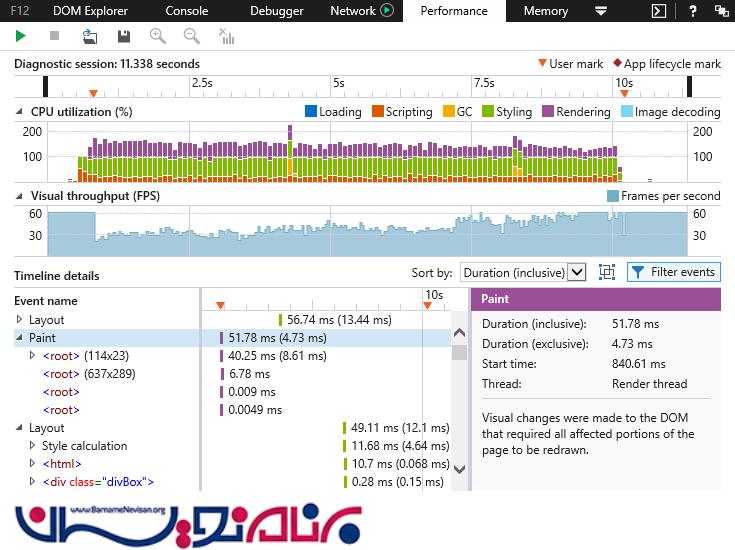Collapse the CPU utilization graph
Screen dimensions: 735x550
[21, 112]
